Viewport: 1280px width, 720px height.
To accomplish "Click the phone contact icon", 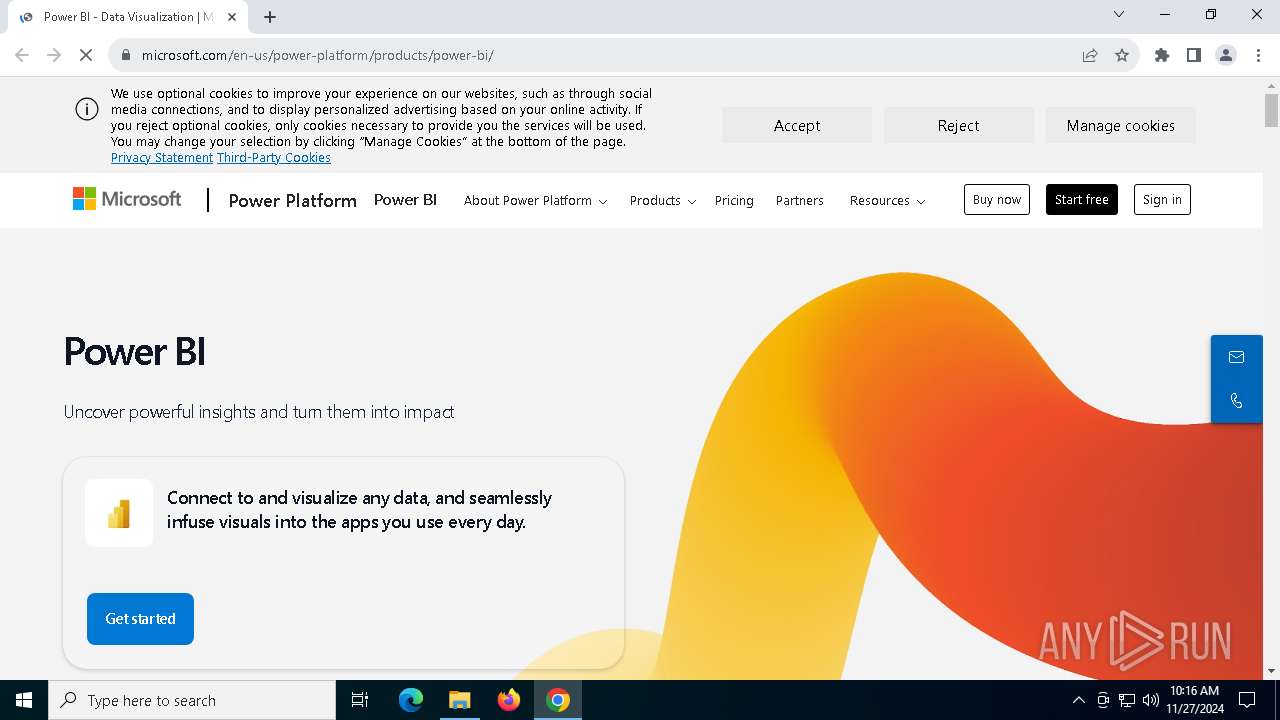I will (1236, 401).
